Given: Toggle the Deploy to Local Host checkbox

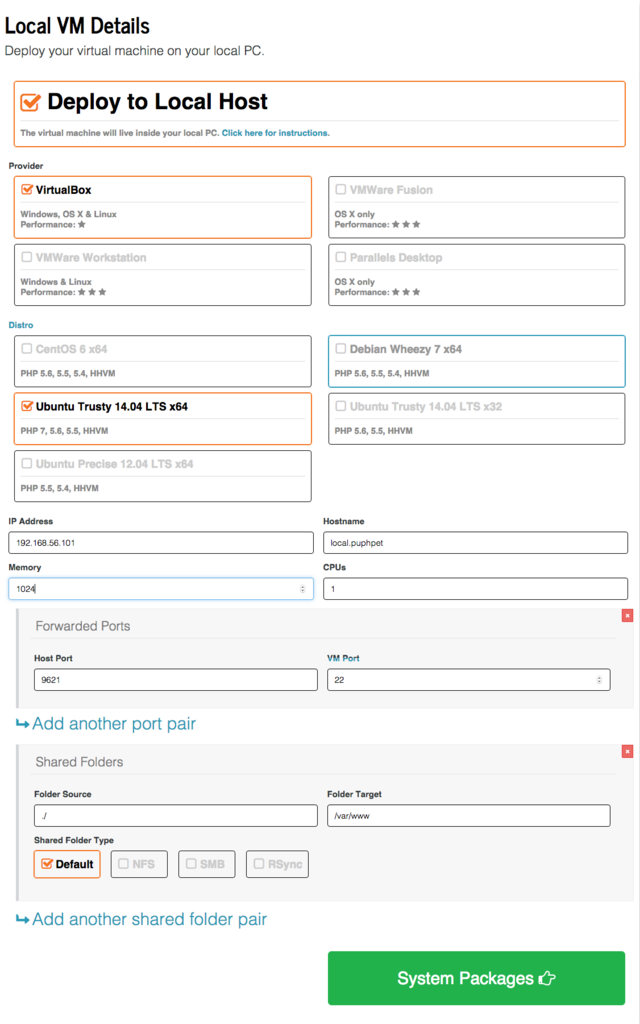Looking at the screenshot, I should 30,103.
